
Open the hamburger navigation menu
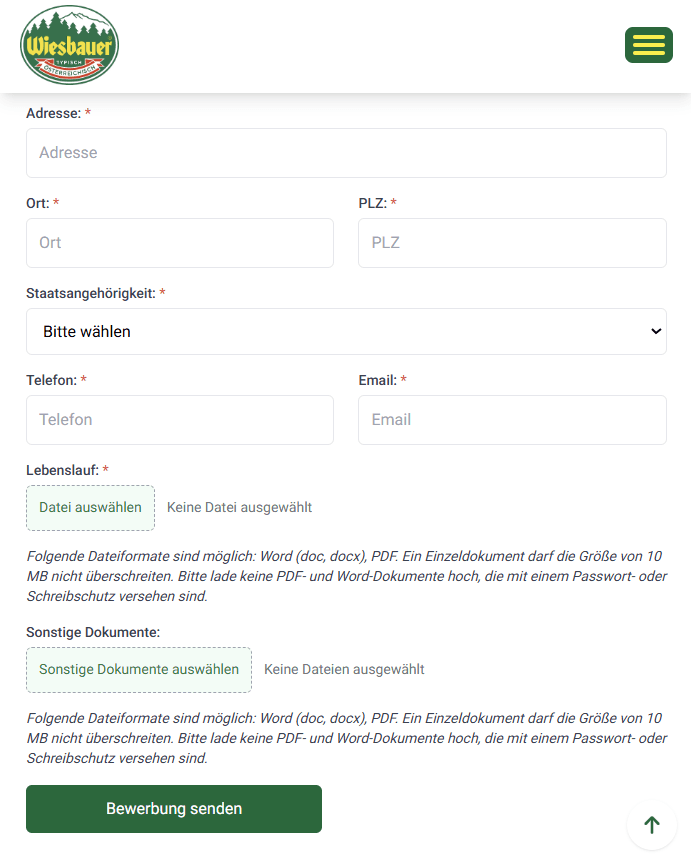[648, 45]
